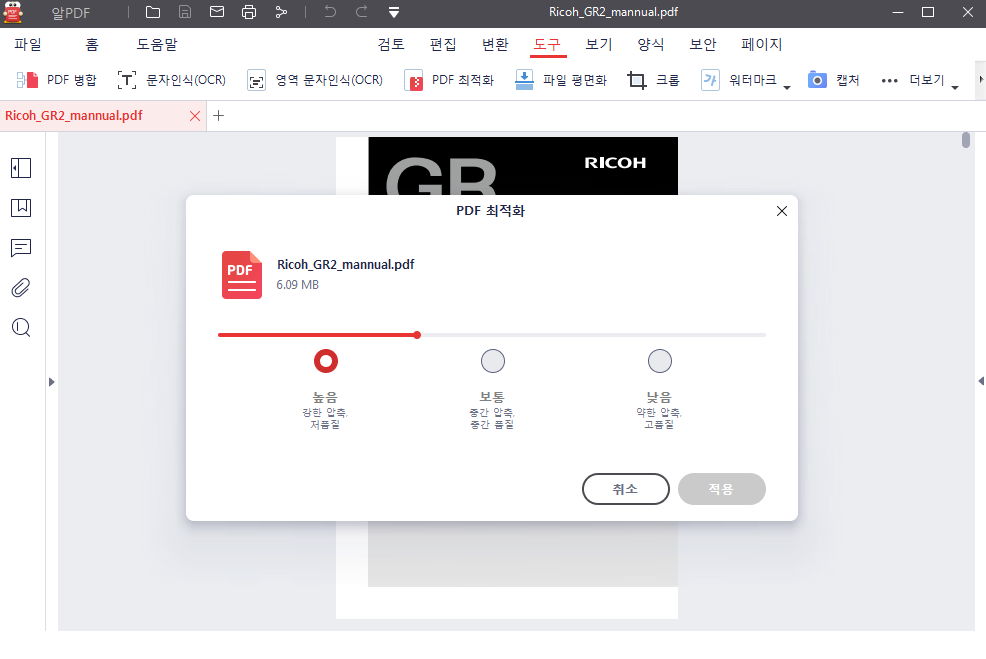Select the 크롭 crop tool
Image resolution: width=986 pixels, height=659 pixels.
(x=653, y=80)
